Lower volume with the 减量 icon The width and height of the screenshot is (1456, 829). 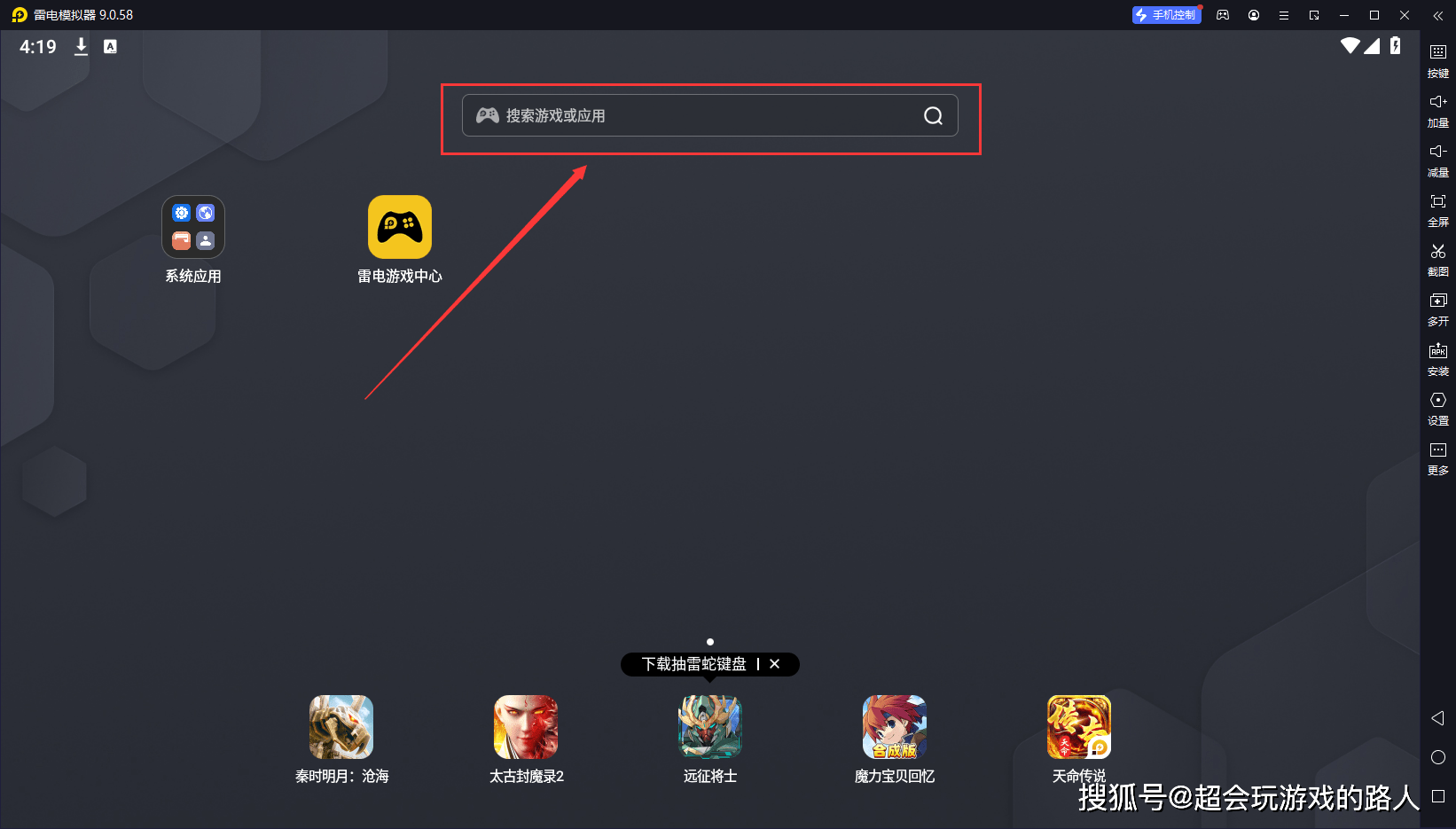pyautogui.click(x=1437, y=159)
